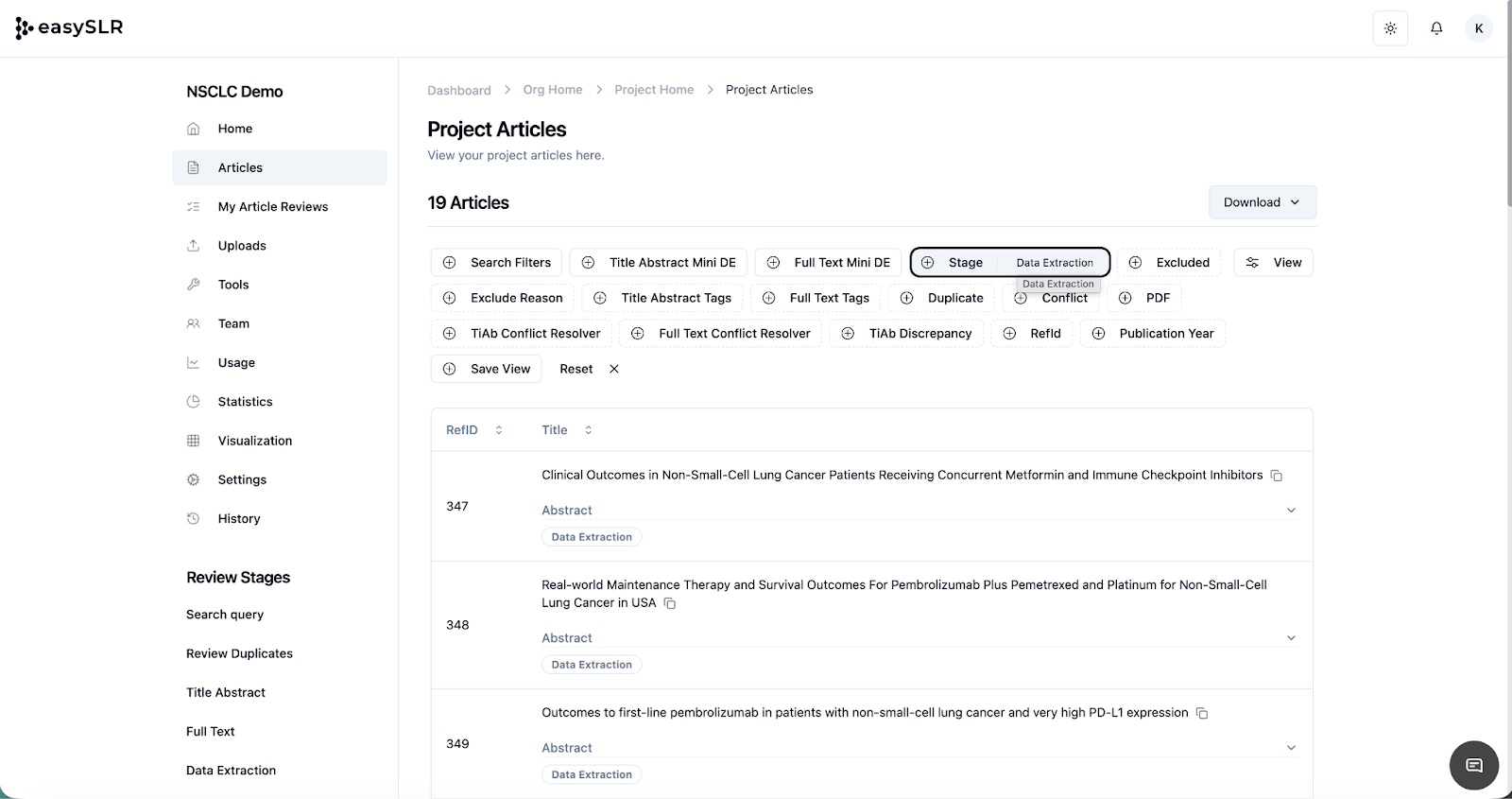Navigate to Project Home breadcrumb

click(654, 90)
